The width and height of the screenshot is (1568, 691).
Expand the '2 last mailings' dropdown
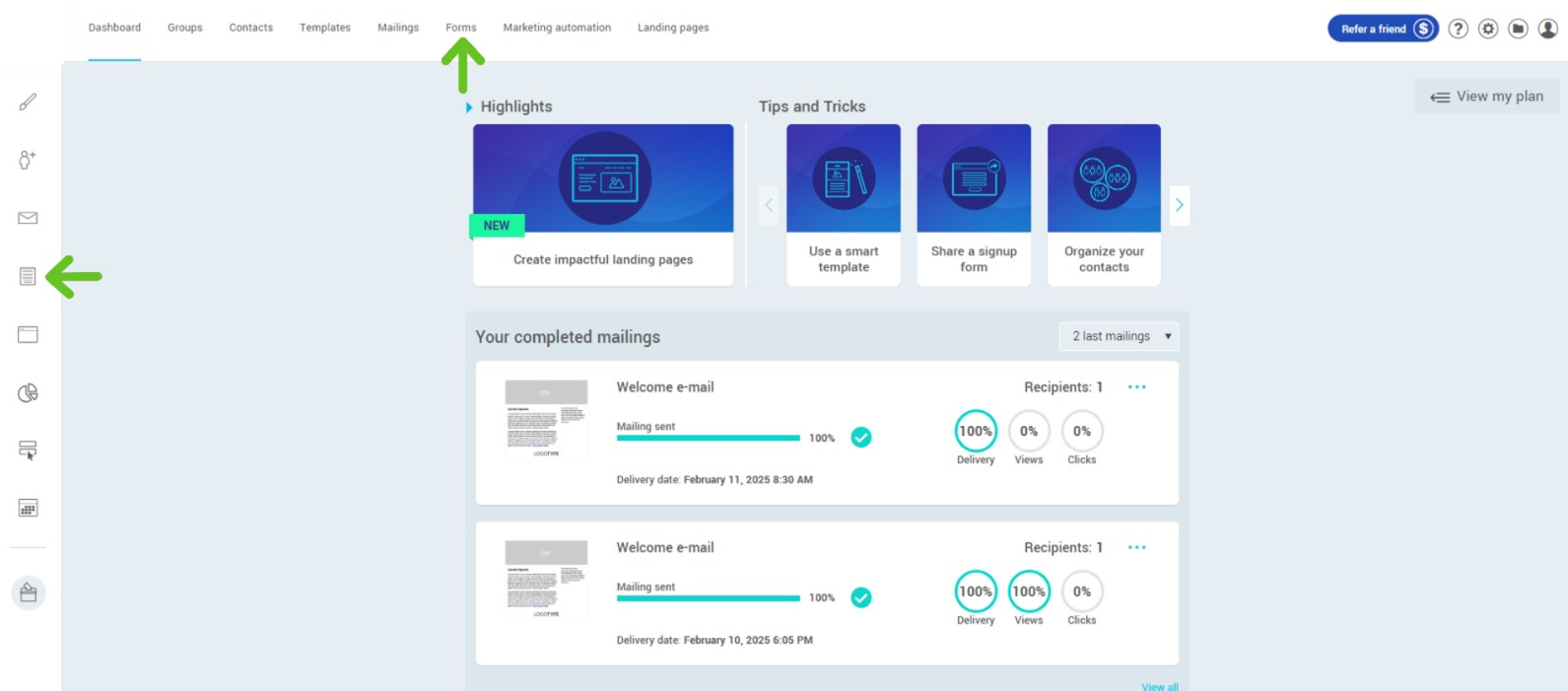tap(1119, 336)
